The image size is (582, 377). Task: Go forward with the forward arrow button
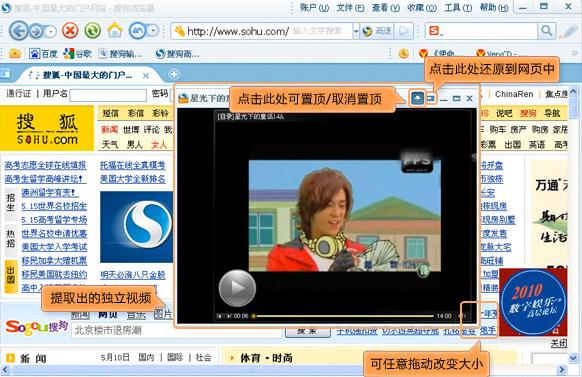[36, 31]
